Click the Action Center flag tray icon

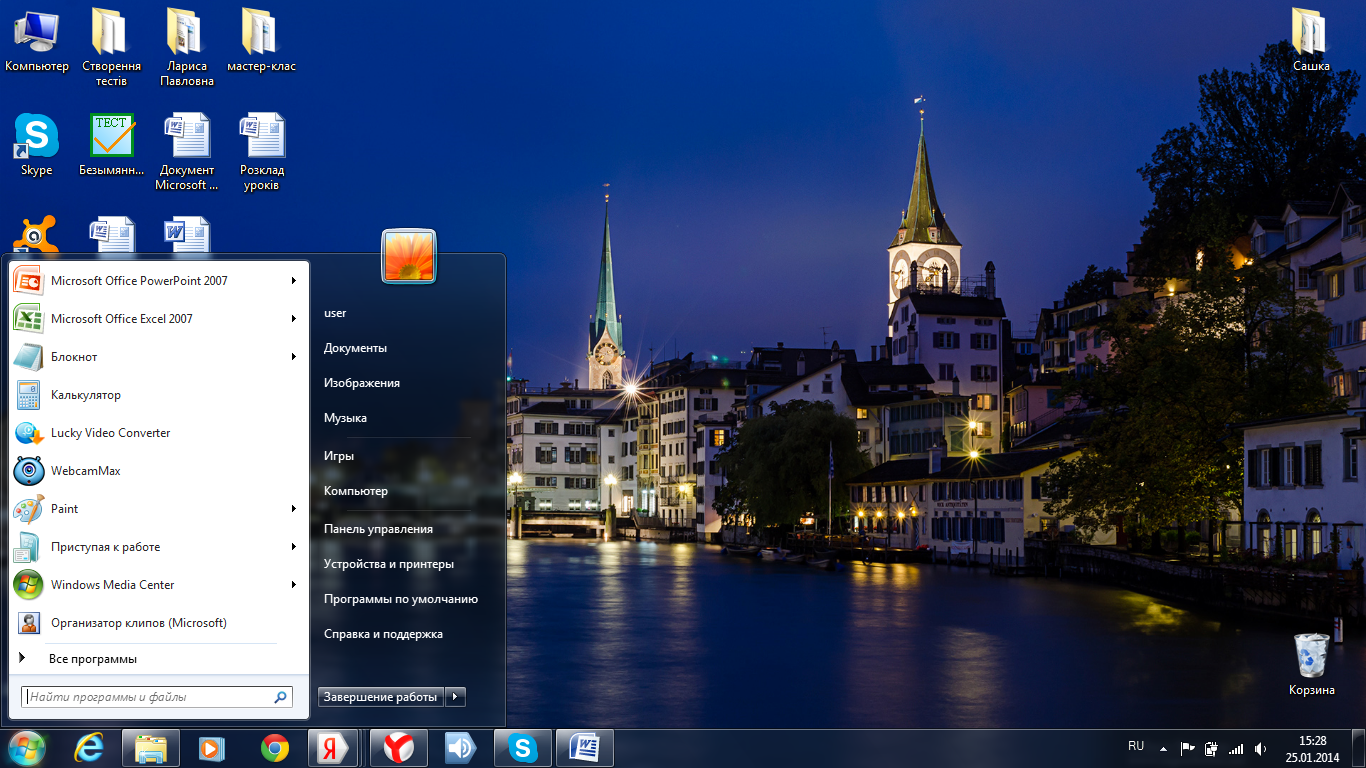click(1187, 748)
